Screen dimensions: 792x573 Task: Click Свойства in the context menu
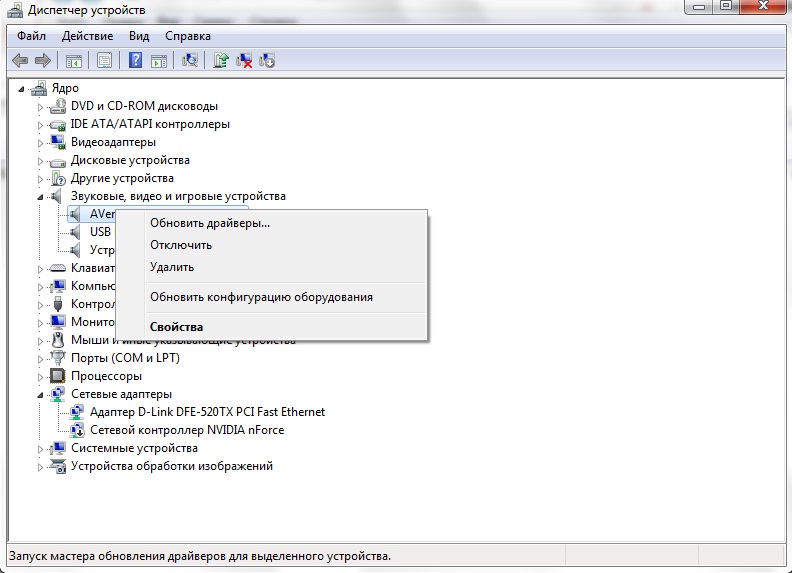pos(176,327)
